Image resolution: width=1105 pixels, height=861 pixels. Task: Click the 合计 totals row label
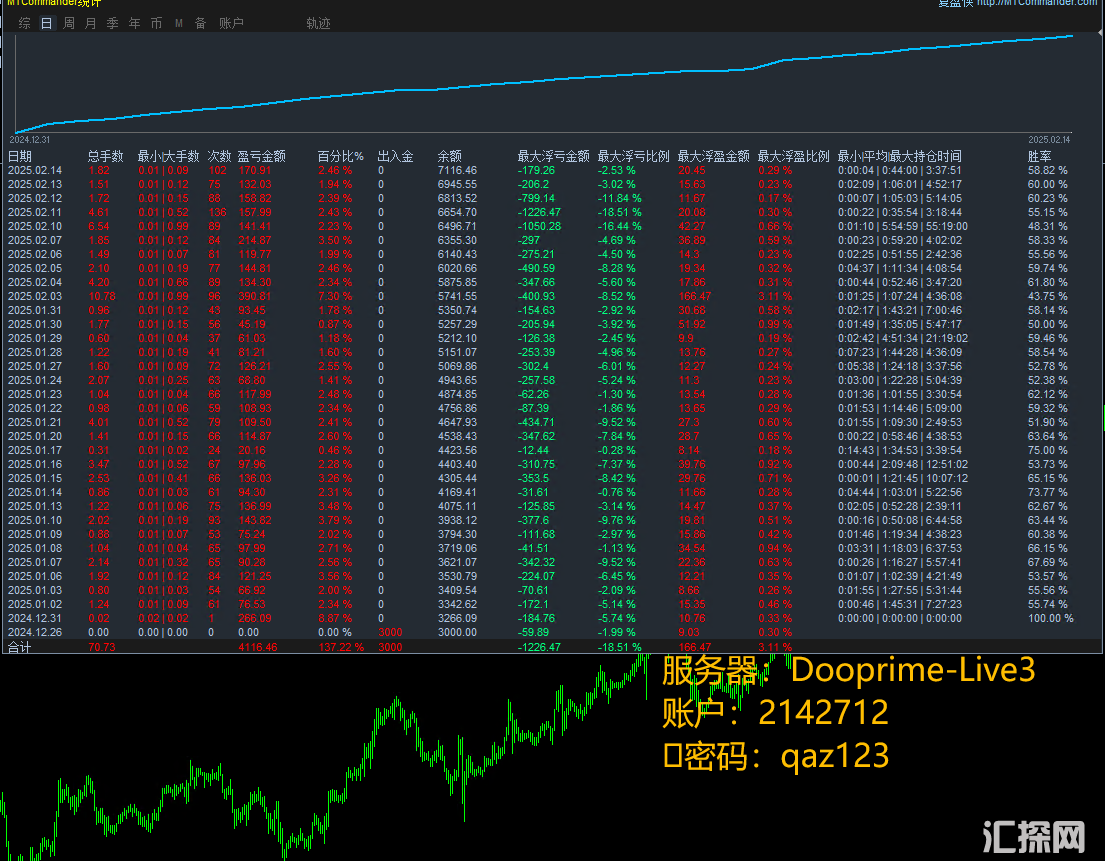(19, 647)
